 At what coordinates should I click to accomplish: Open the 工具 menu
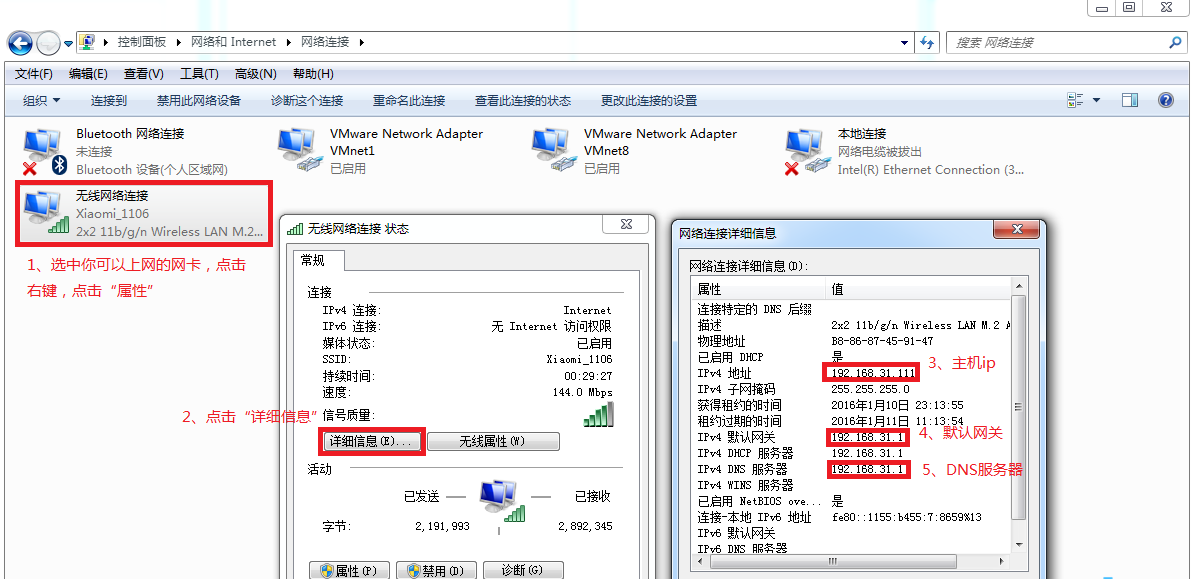pyautogui.click(x=198, y=73)
